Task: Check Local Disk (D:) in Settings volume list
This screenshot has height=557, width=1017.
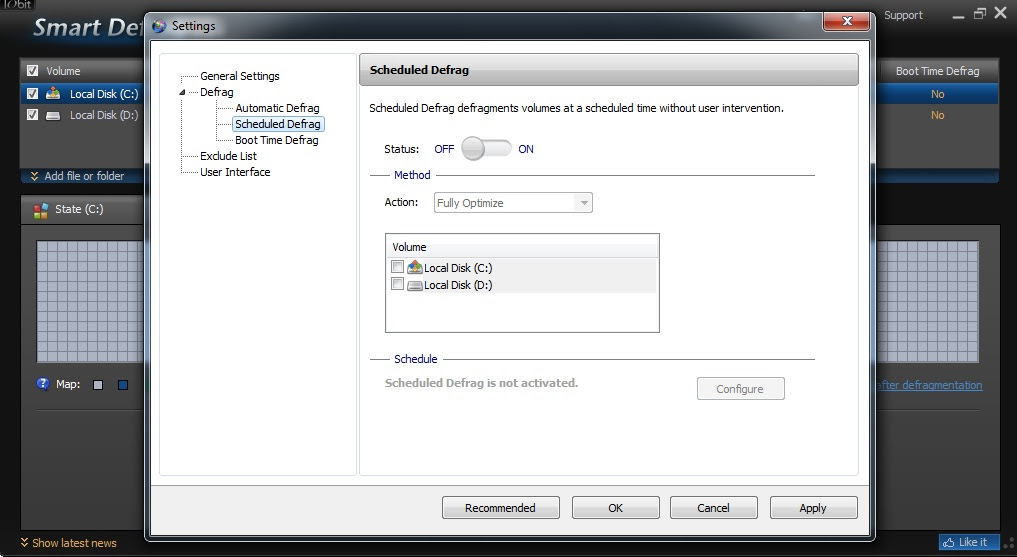Action: pyautogui.click(x=398, y=284)
